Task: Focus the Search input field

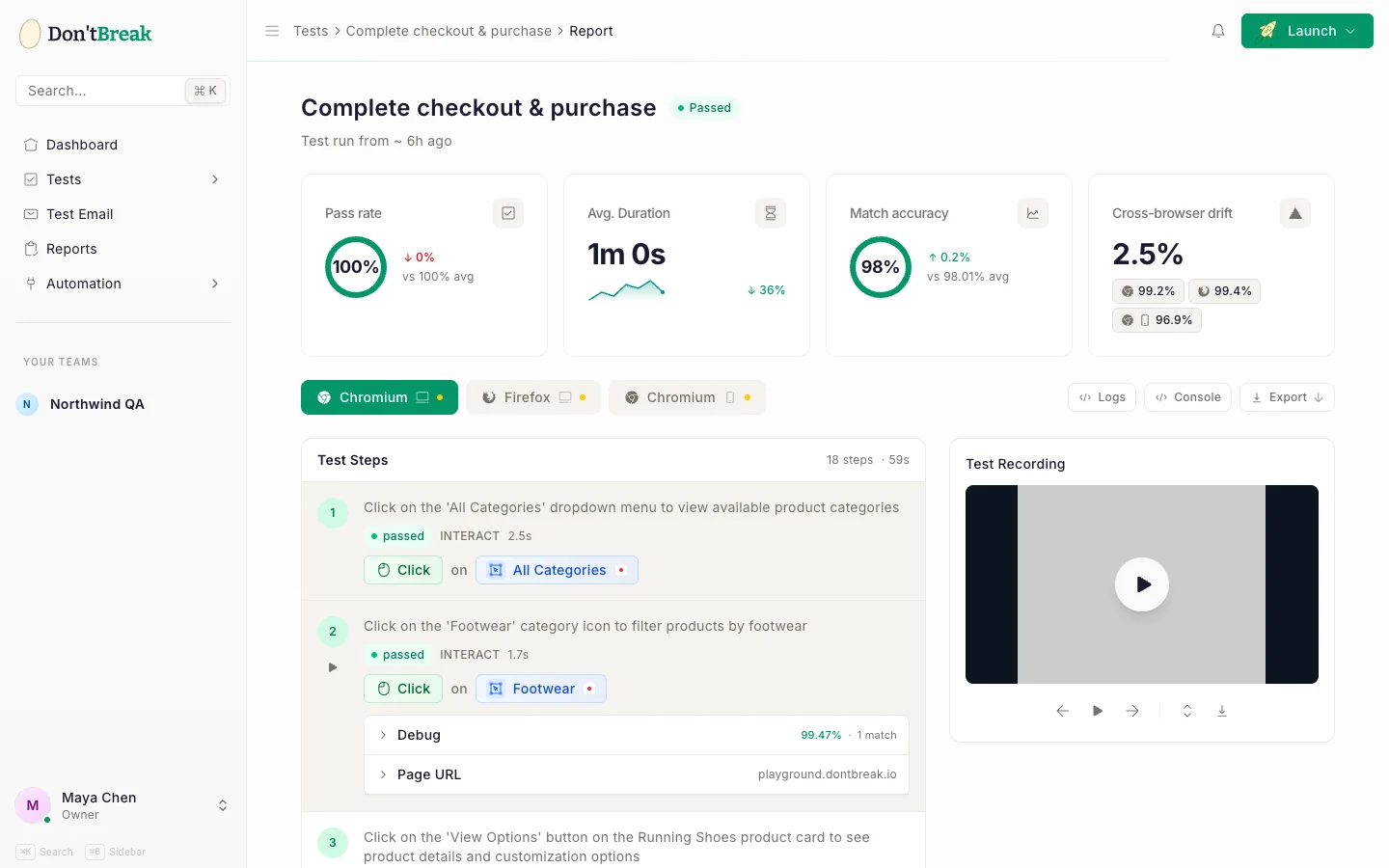Action: [x=123, y=91]
